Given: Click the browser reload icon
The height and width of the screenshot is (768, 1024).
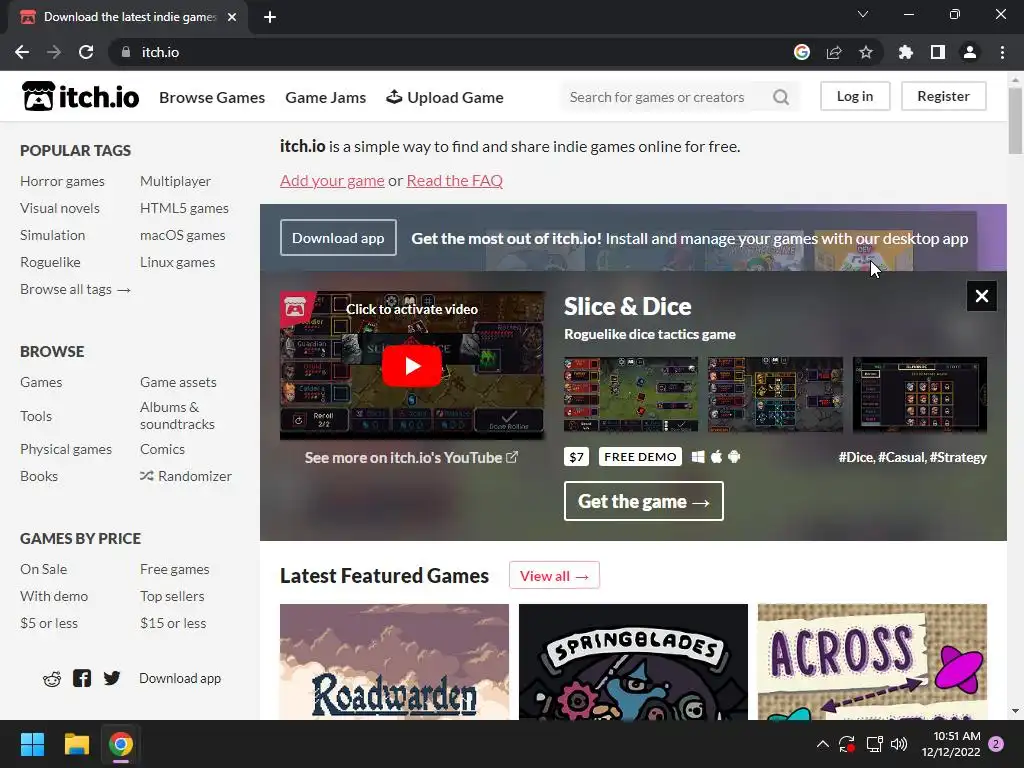Looking at the screenshot, I should (86, 52).
